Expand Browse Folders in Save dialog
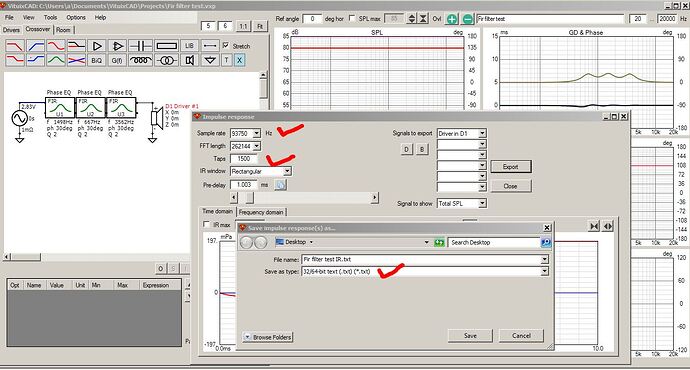This screenshot has height=370, width=690. (268, 337)
